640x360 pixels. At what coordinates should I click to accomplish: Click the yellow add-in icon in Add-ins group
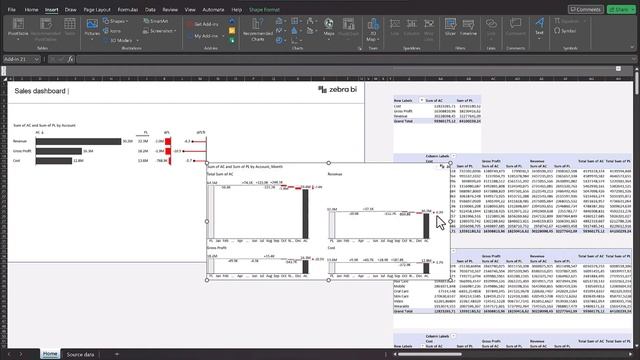coord(232,31)
